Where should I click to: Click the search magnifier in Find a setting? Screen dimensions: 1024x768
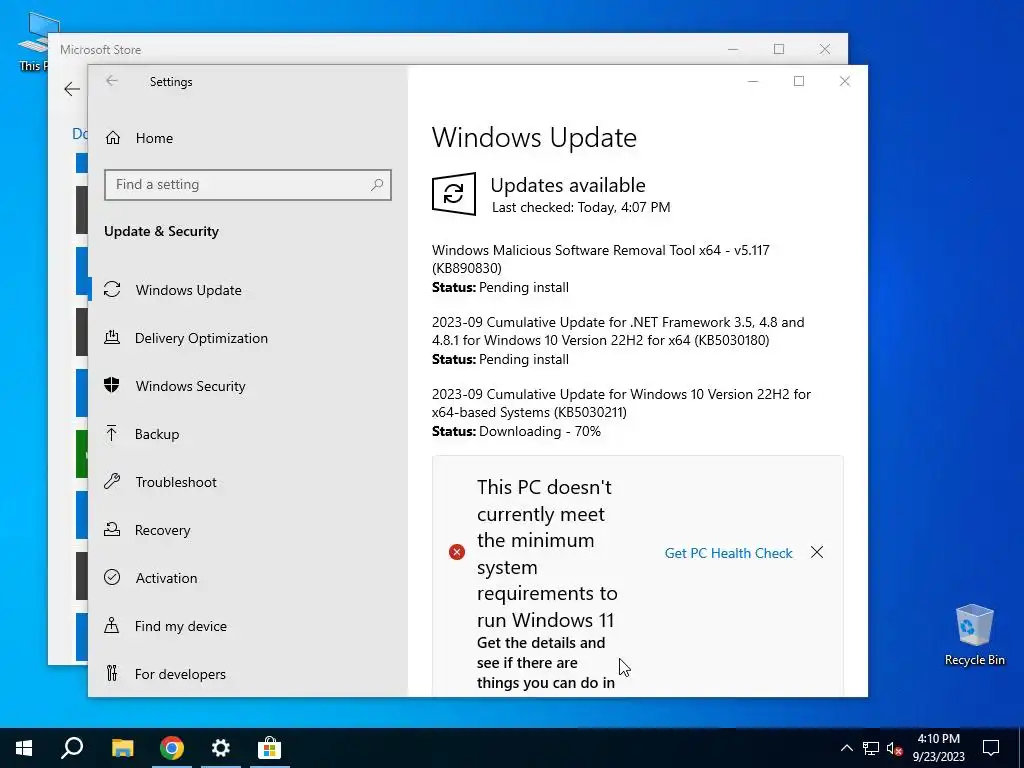[x=377, y=185]
